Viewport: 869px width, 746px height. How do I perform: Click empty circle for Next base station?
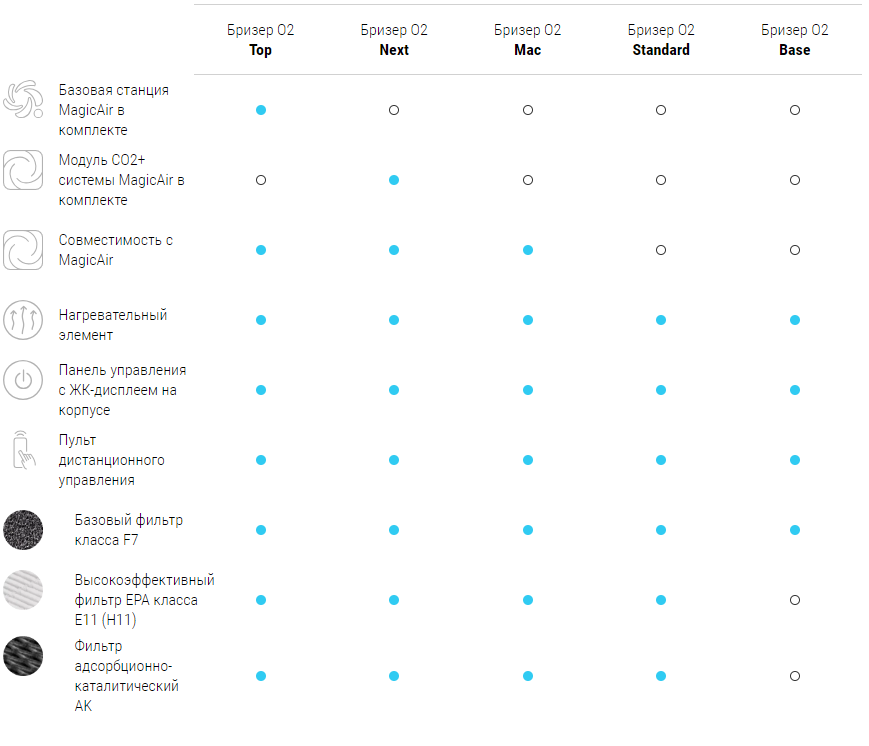coord(394,110)
